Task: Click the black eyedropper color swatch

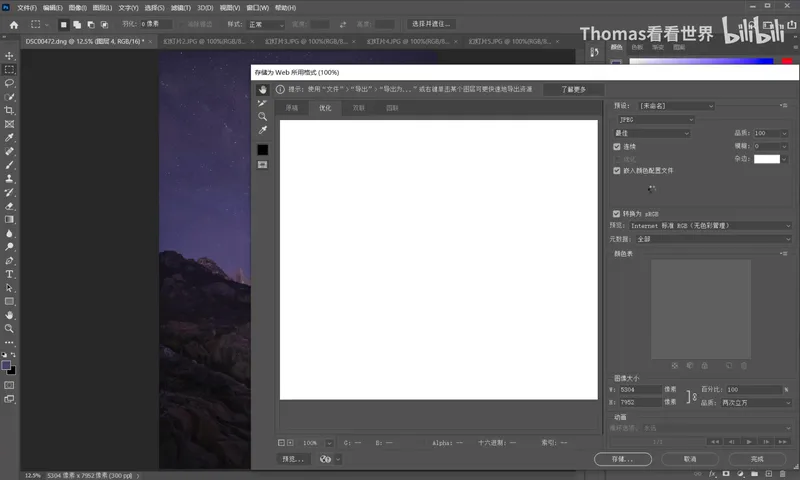Action: point(262,149)
